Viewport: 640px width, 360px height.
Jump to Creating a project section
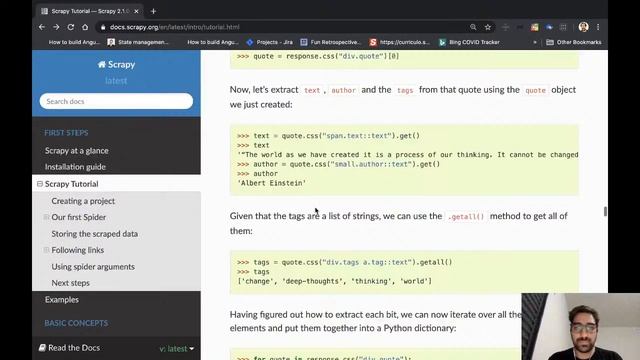83,201
